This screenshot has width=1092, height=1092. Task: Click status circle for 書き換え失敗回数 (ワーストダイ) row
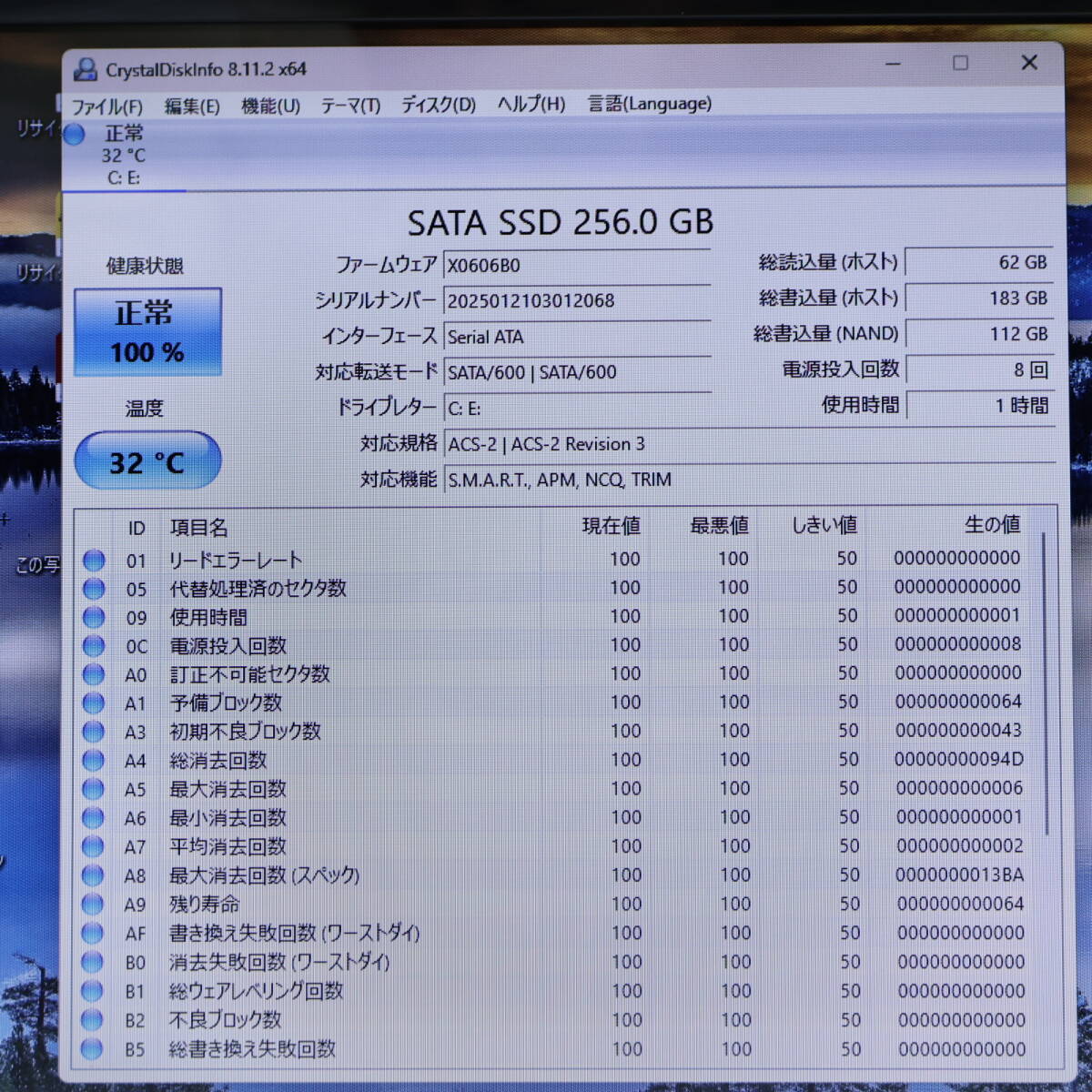92,933
